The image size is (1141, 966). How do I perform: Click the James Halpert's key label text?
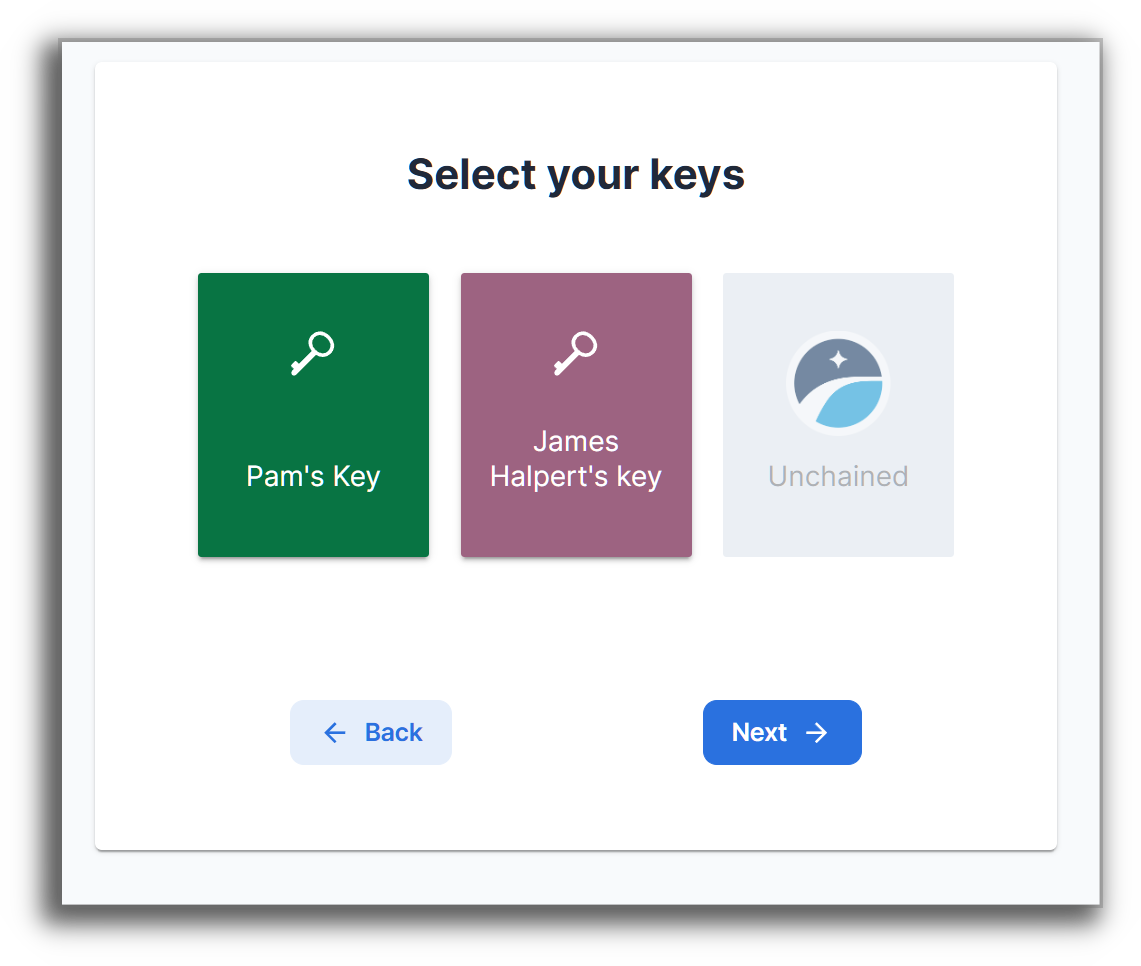(576, 458)
